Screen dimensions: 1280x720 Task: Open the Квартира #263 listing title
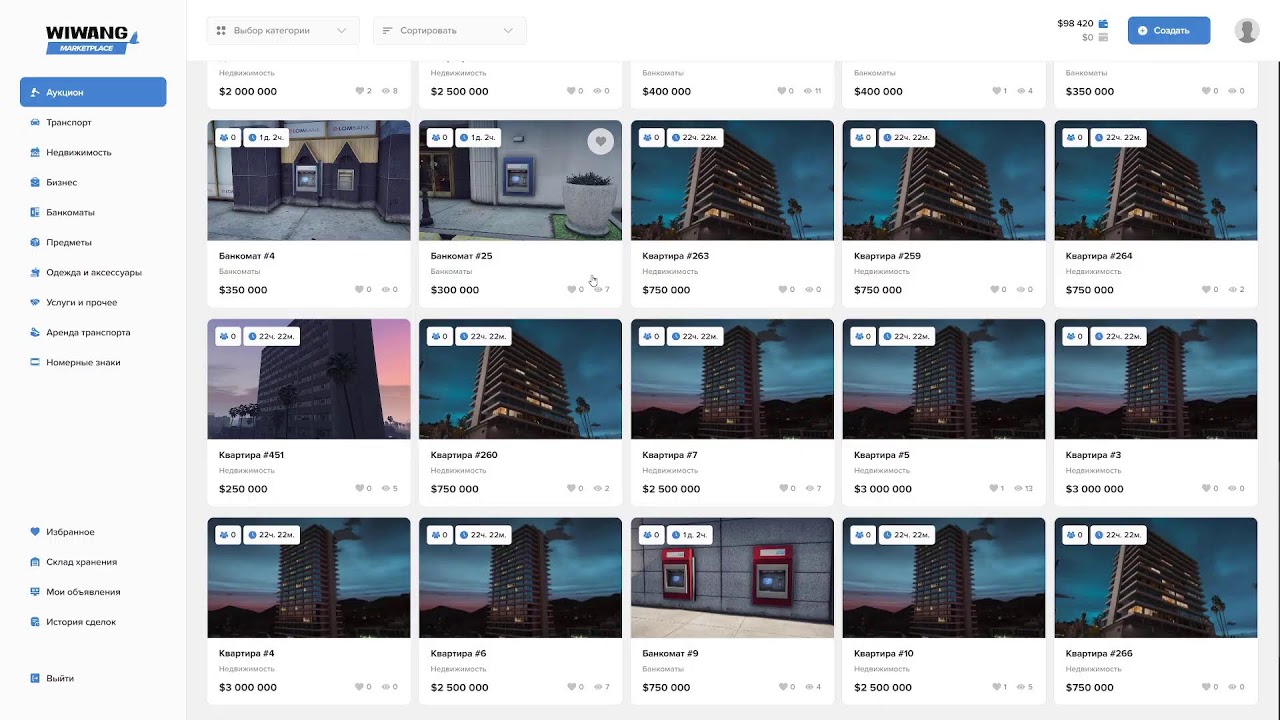[675, 256]
